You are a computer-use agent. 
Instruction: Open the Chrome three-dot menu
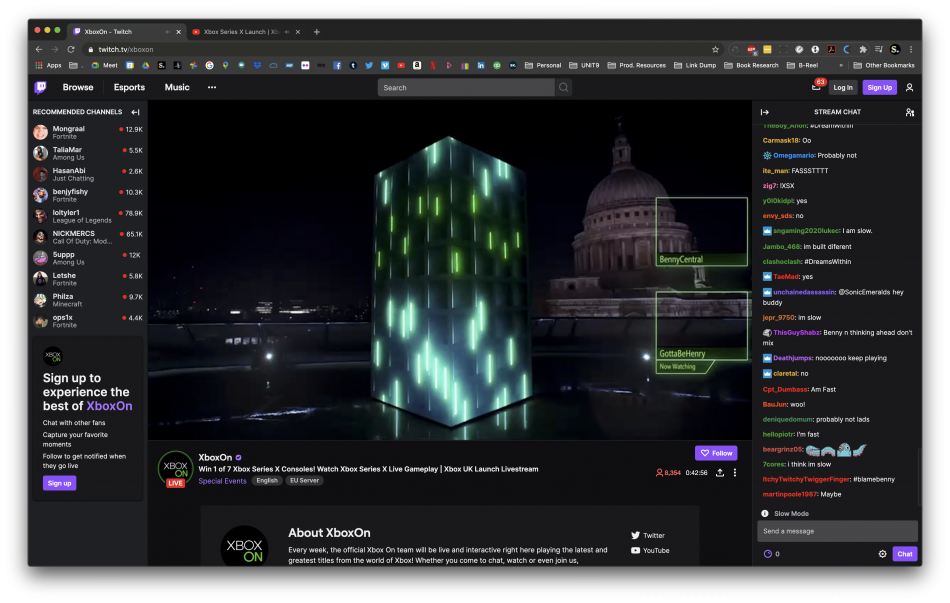click(911, 49)
